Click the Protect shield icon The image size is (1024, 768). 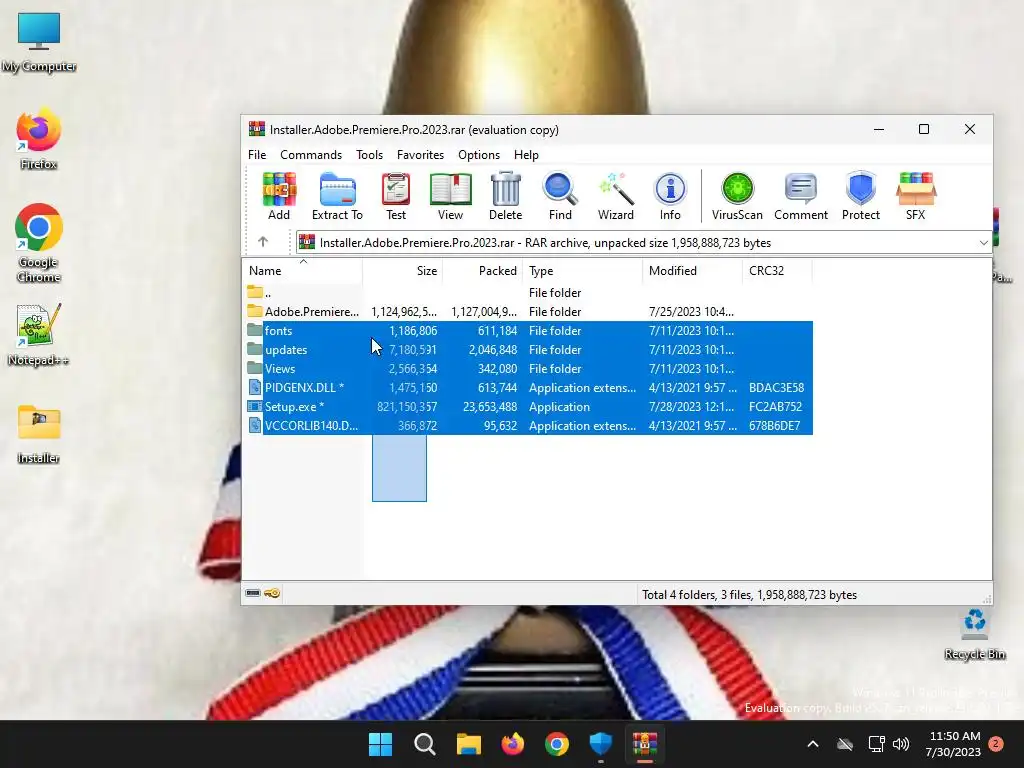[861, 196]
